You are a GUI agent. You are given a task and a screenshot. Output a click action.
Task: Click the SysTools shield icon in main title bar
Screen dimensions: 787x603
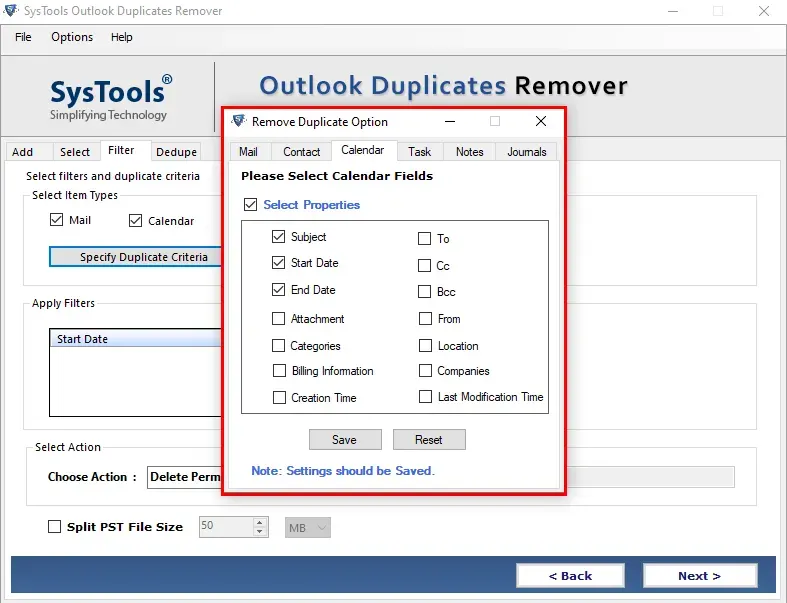pos(11,10)
